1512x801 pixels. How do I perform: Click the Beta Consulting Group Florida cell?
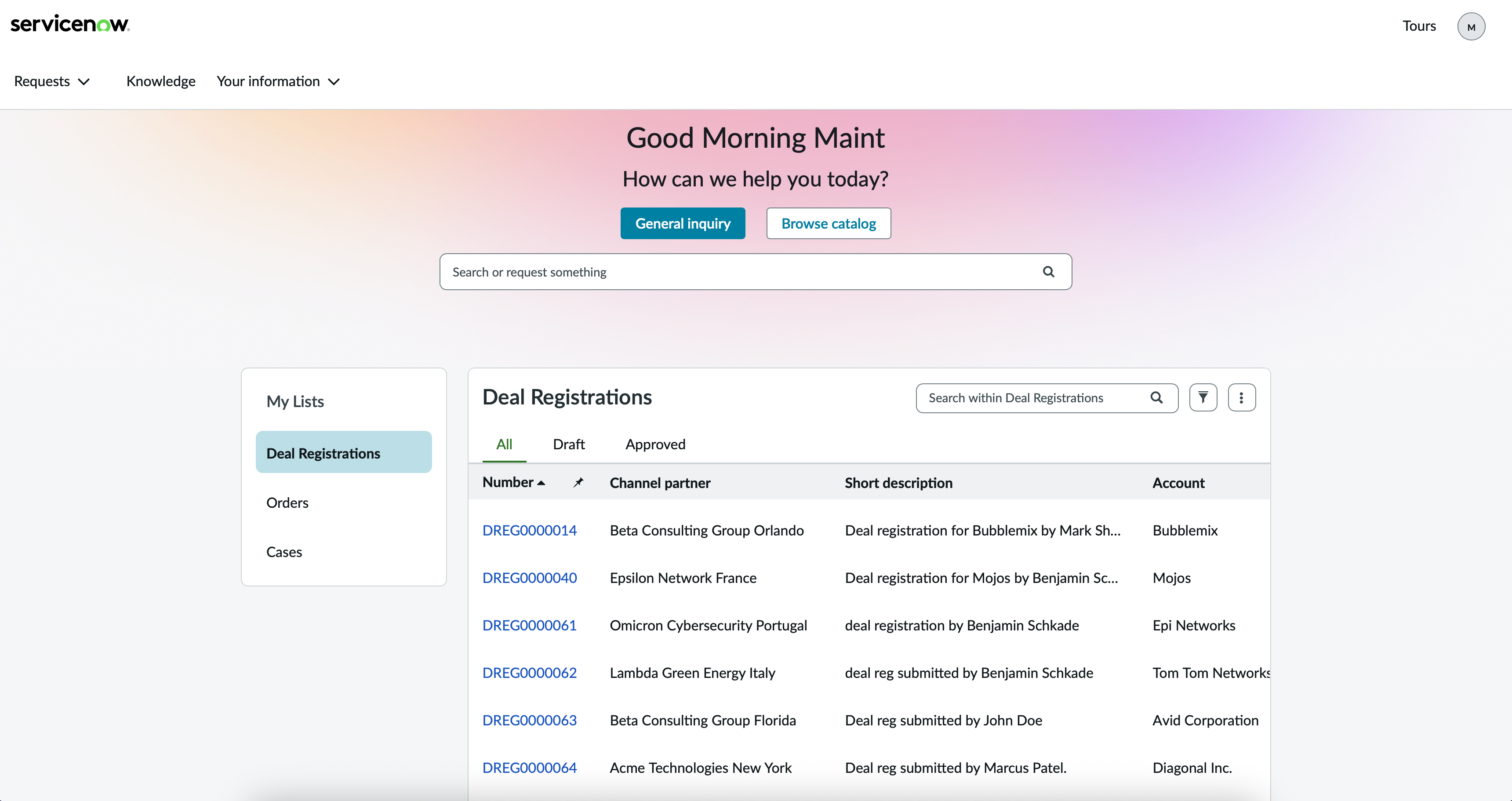(x=702, y=721)
